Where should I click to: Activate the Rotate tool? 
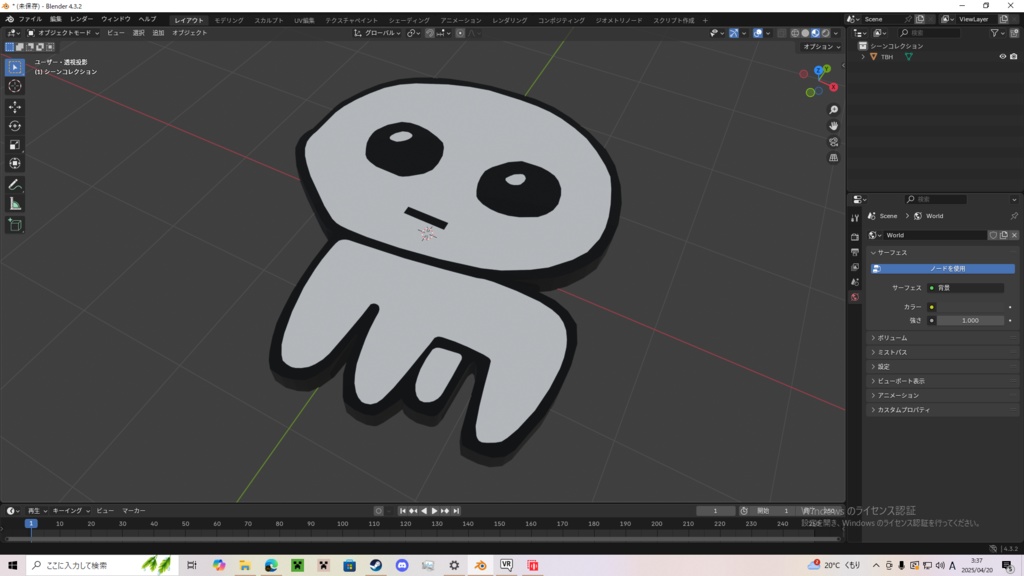point(15,126)
